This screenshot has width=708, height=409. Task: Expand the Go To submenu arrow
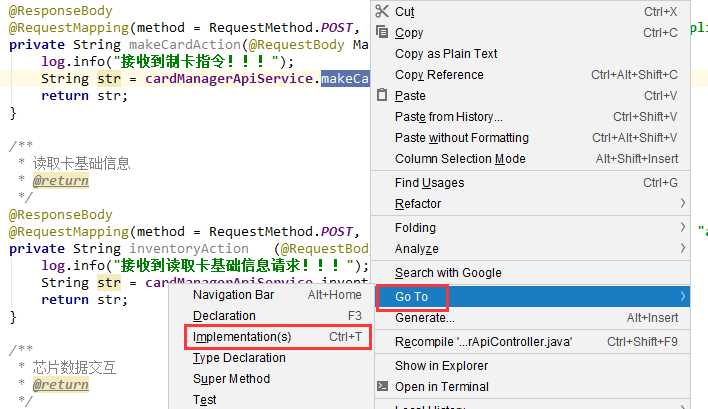[x=683, y=297]
